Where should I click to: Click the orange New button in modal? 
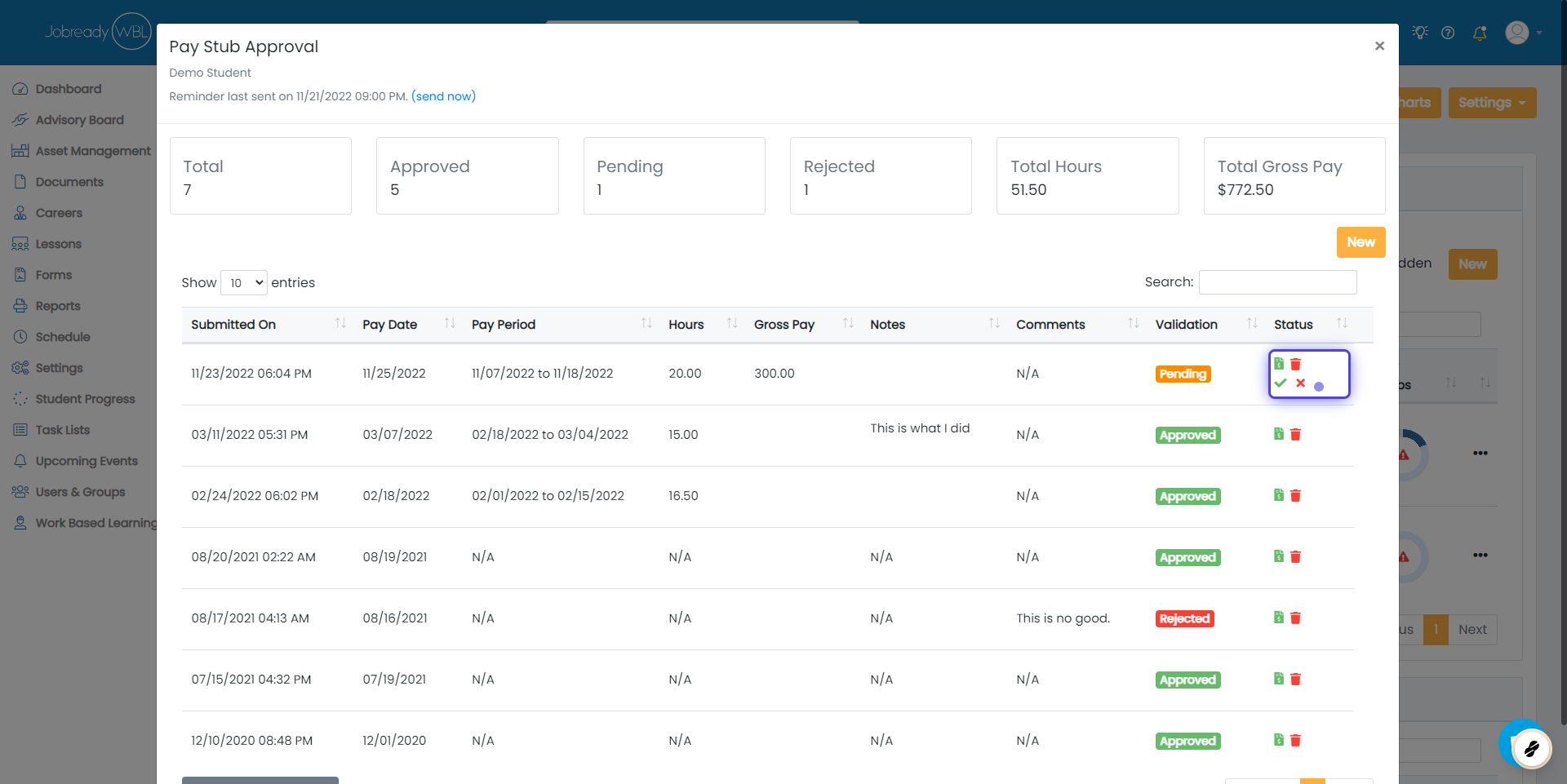1361,242
